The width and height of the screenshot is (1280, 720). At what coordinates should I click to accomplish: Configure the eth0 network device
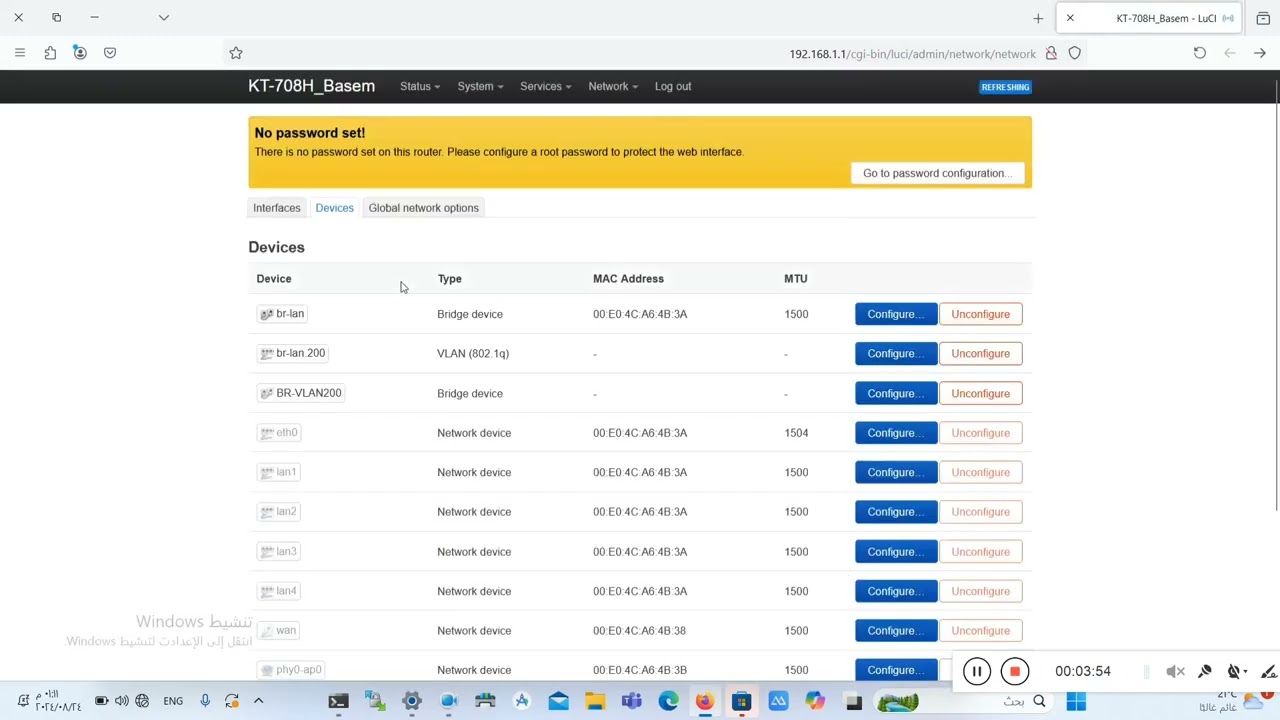coord(896,433)
